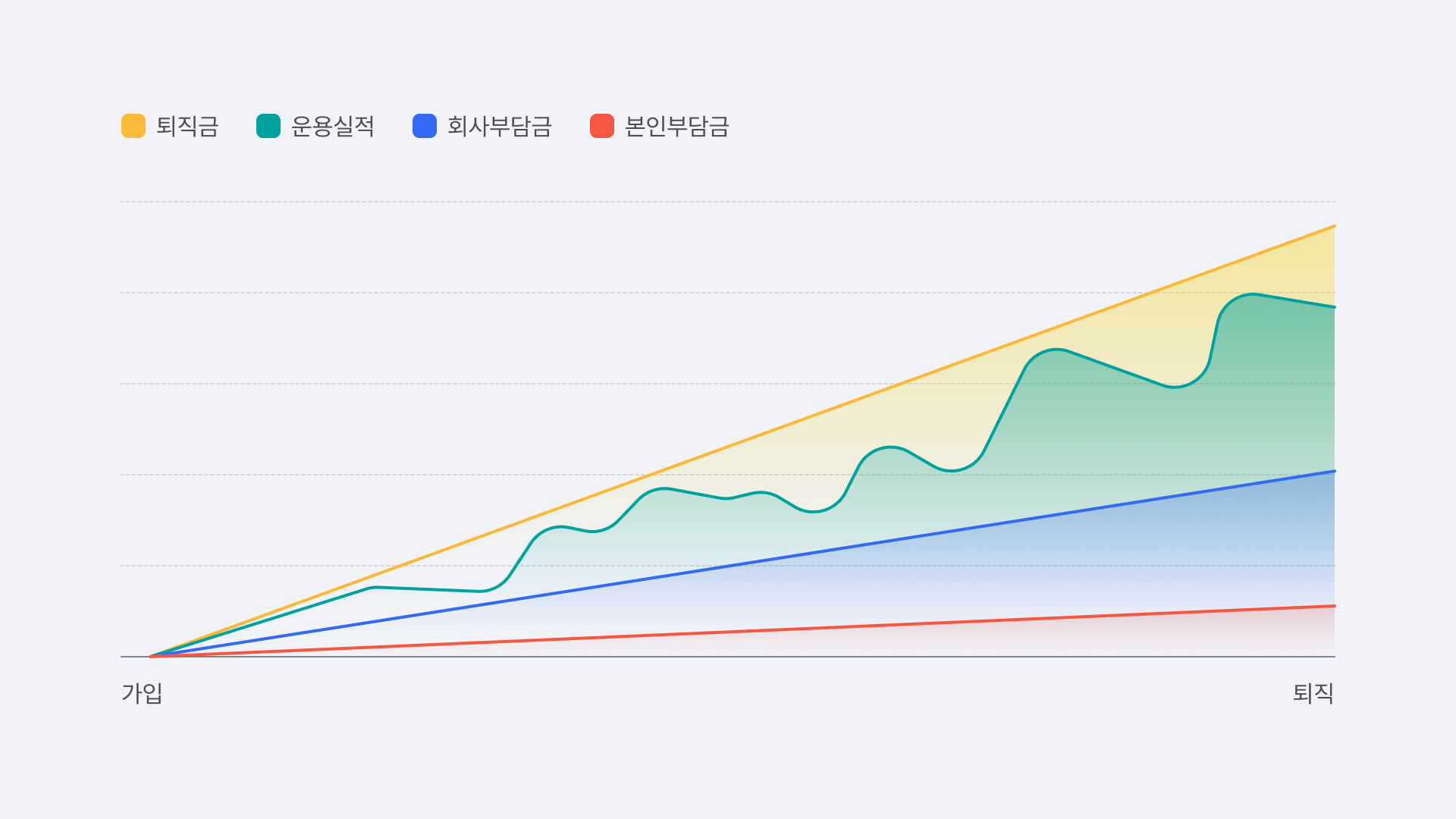Click the yellow 퇴직금 legend swatch
The width and height of the screenshot is (1456, 819).
click(x=133, y=126)
